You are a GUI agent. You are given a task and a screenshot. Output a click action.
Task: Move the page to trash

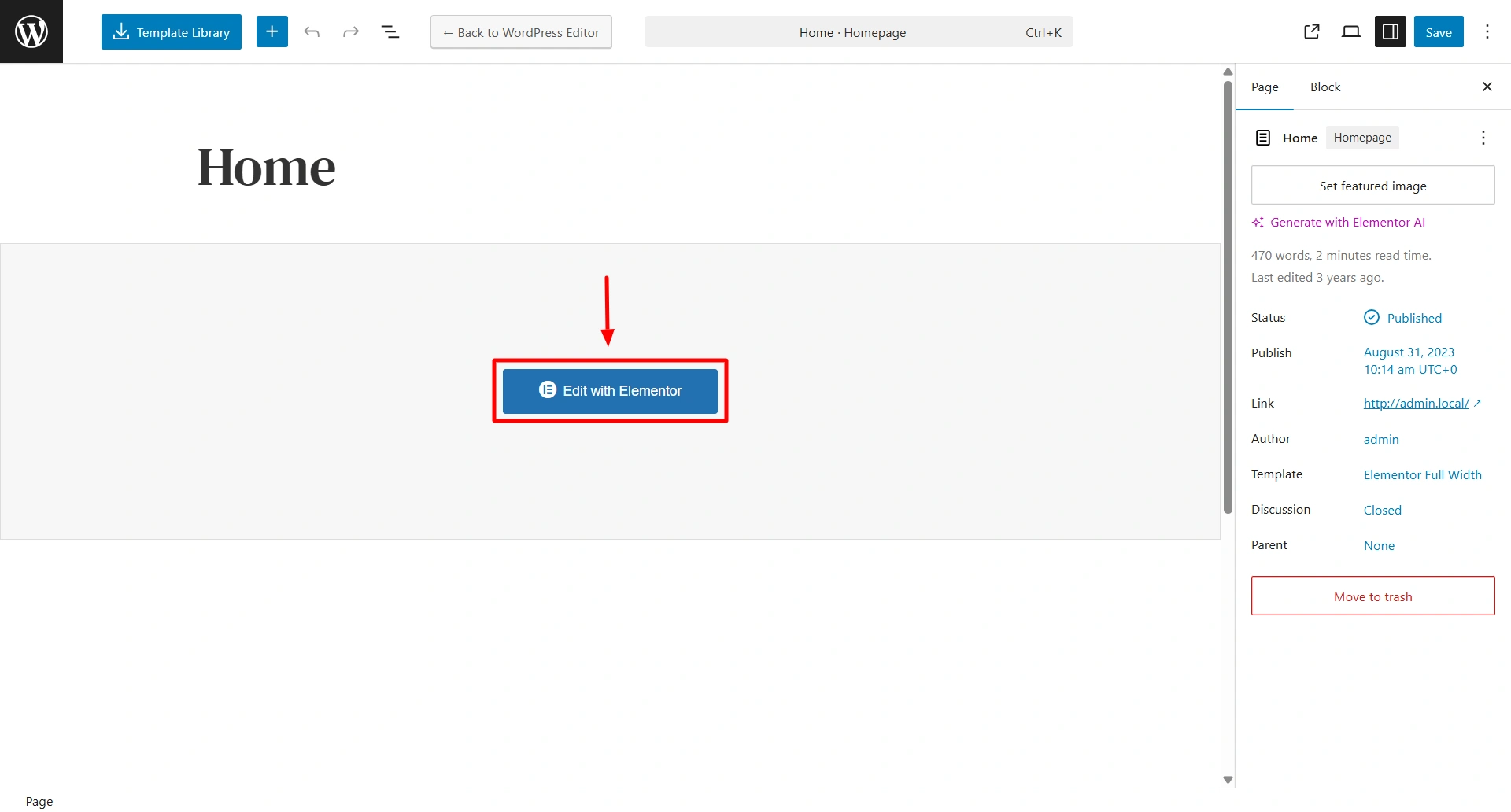[x=1373, y=596]
